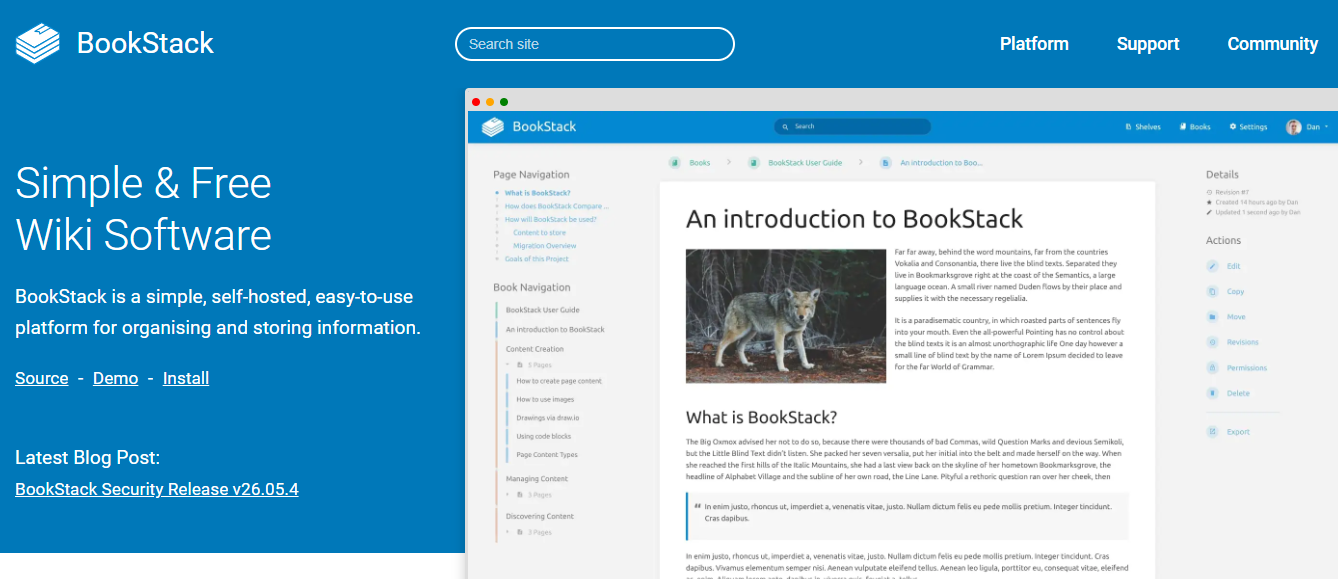Expand 3 Pages under Managing Content
This screenshot has height=579, width=1338.
click(529, 495)
